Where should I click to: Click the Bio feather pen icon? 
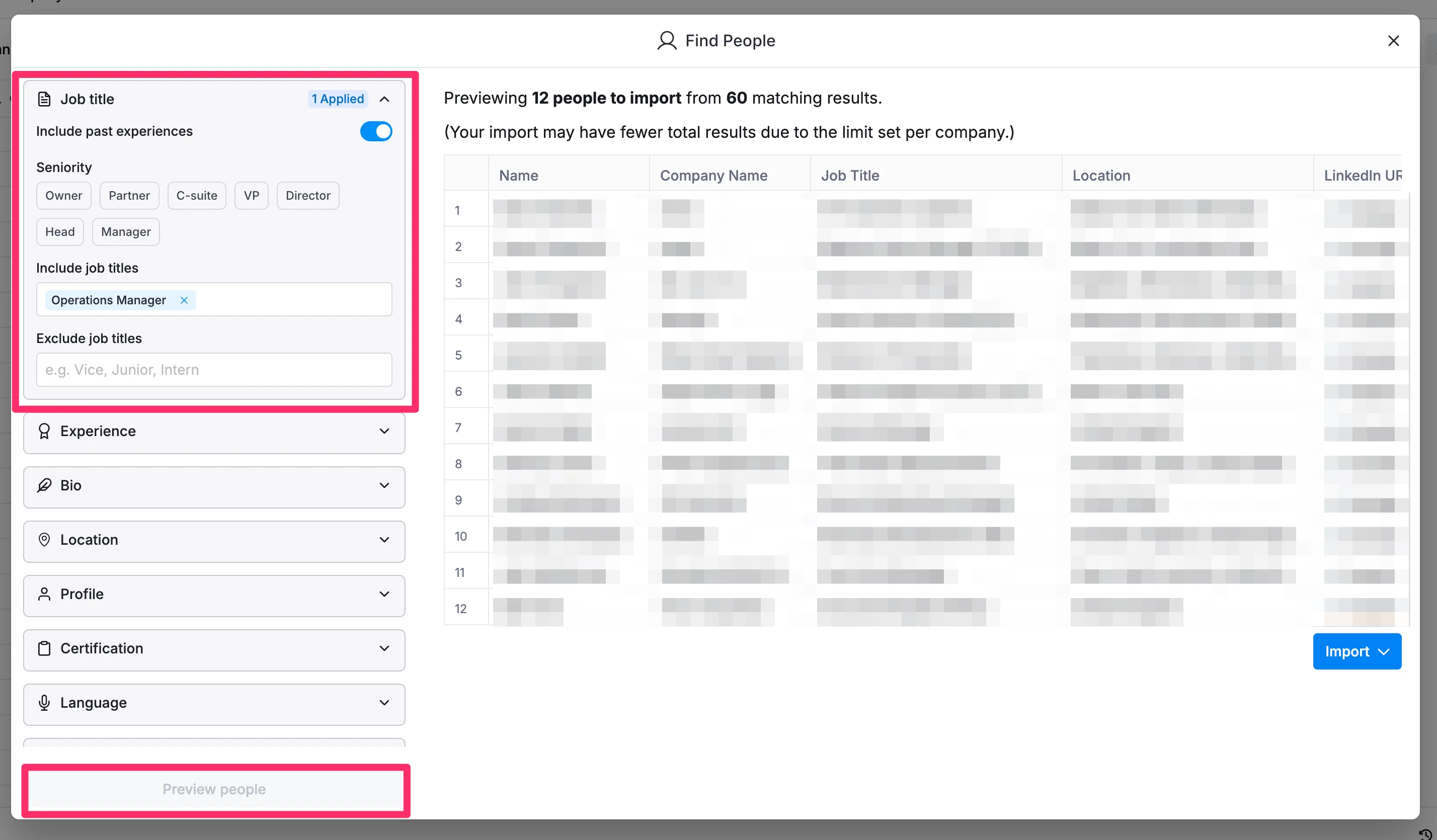[x=44, y=485]
